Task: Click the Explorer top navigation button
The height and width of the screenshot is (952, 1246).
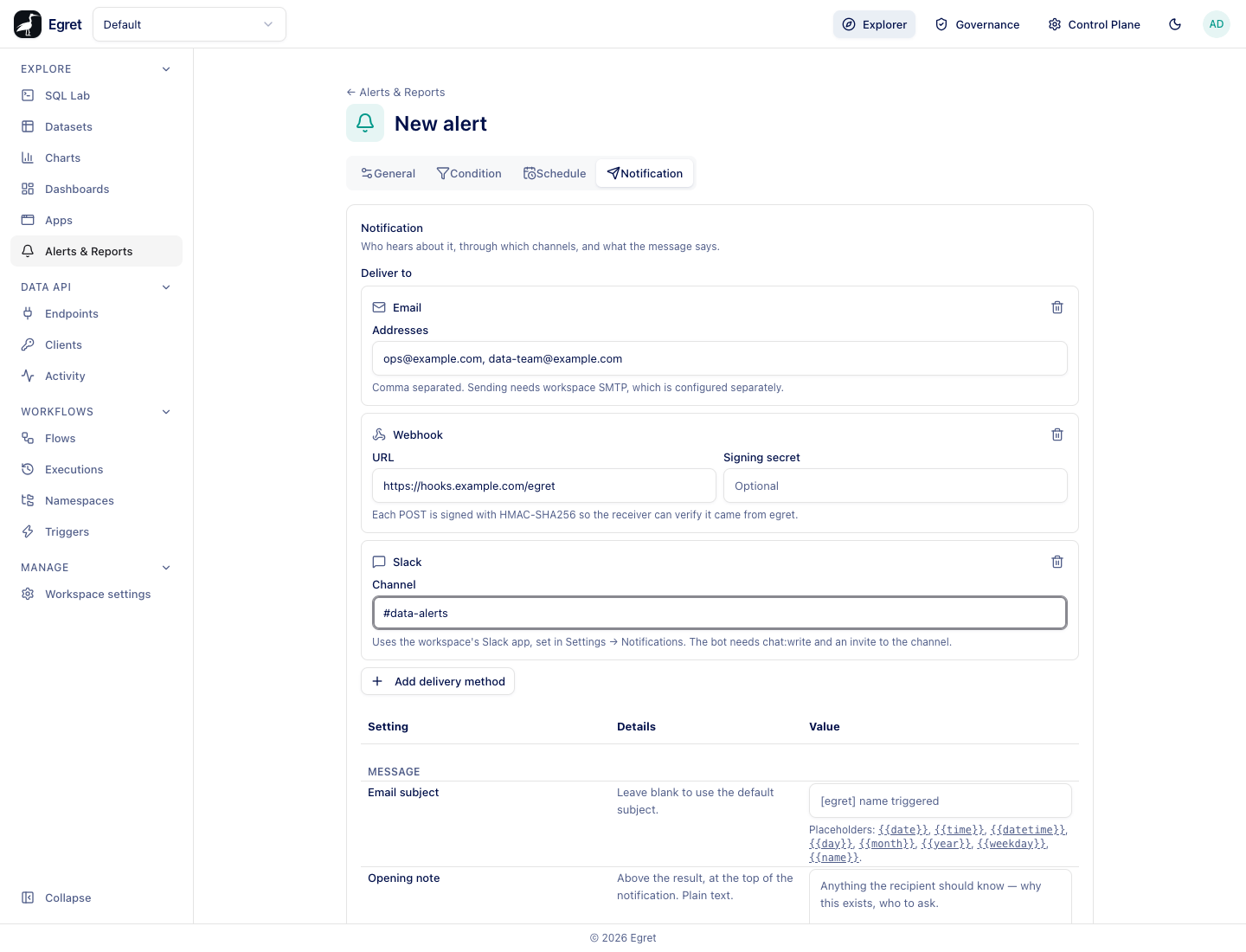Action: pyautogui.click(x=874, y=24)
